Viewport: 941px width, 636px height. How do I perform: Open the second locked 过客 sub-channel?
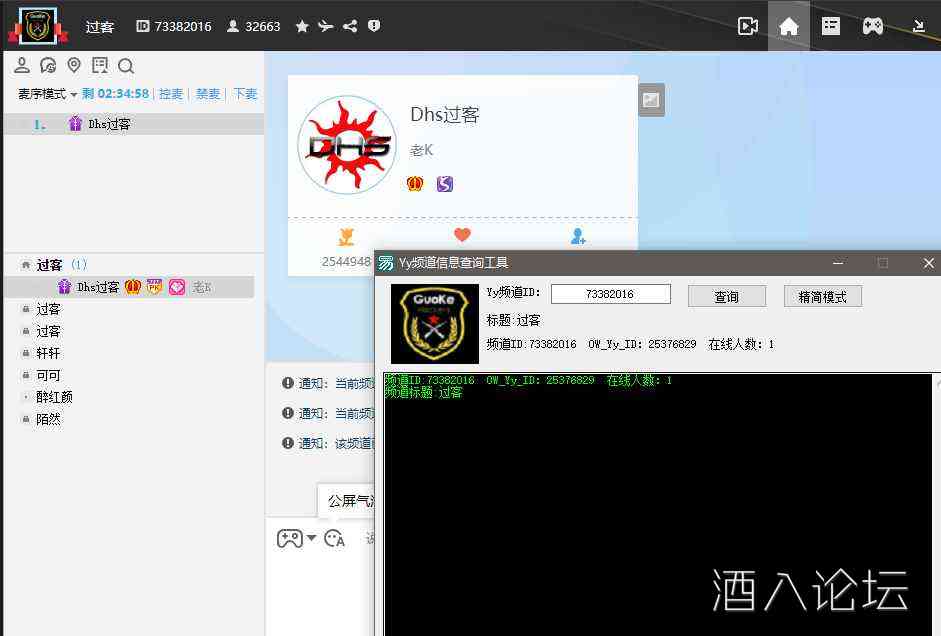(x=48, y=331)
